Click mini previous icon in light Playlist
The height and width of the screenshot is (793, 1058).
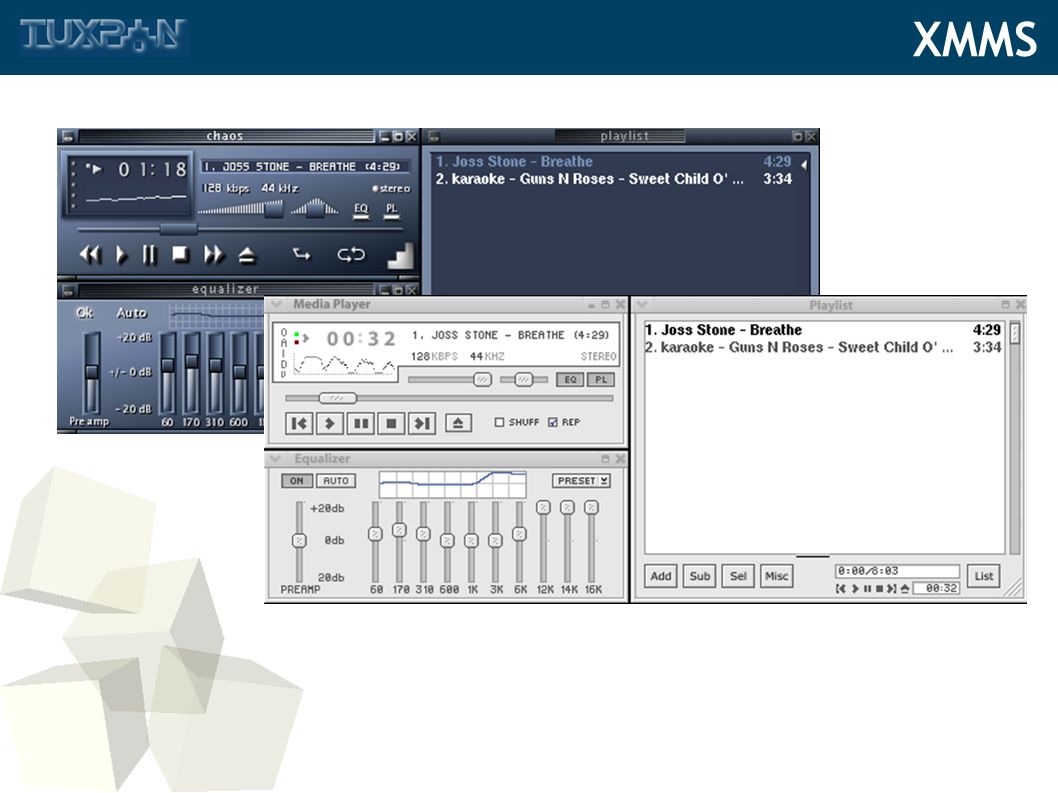(841, 589)
